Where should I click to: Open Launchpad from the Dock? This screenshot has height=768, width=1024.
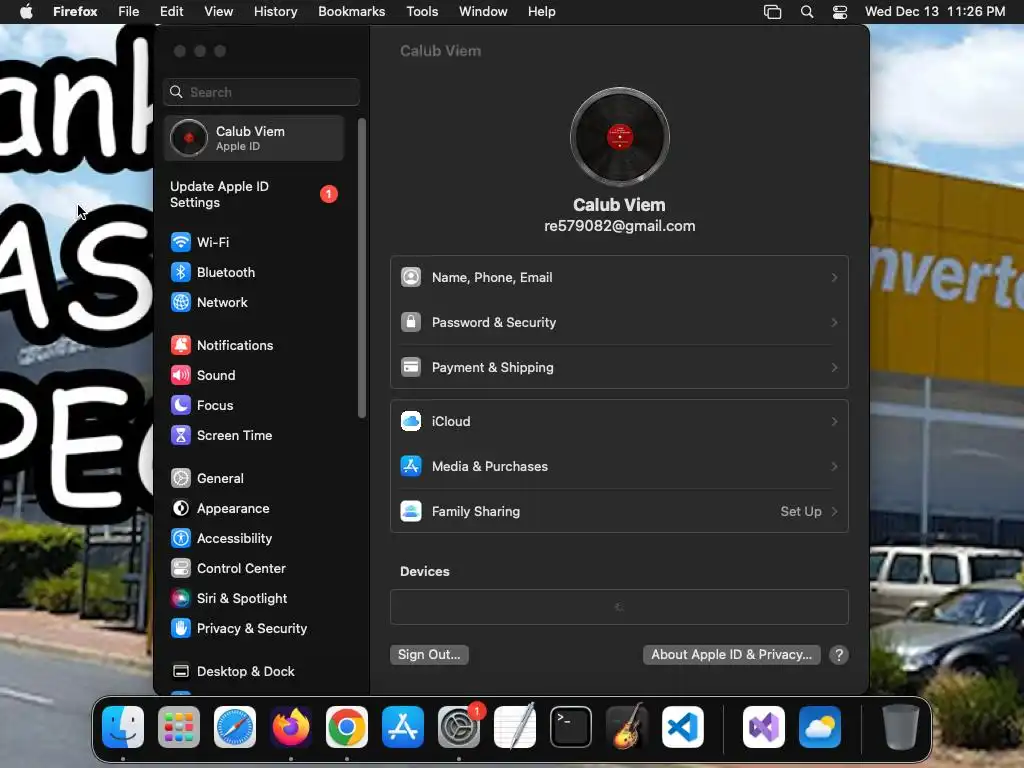pos(179,728)
